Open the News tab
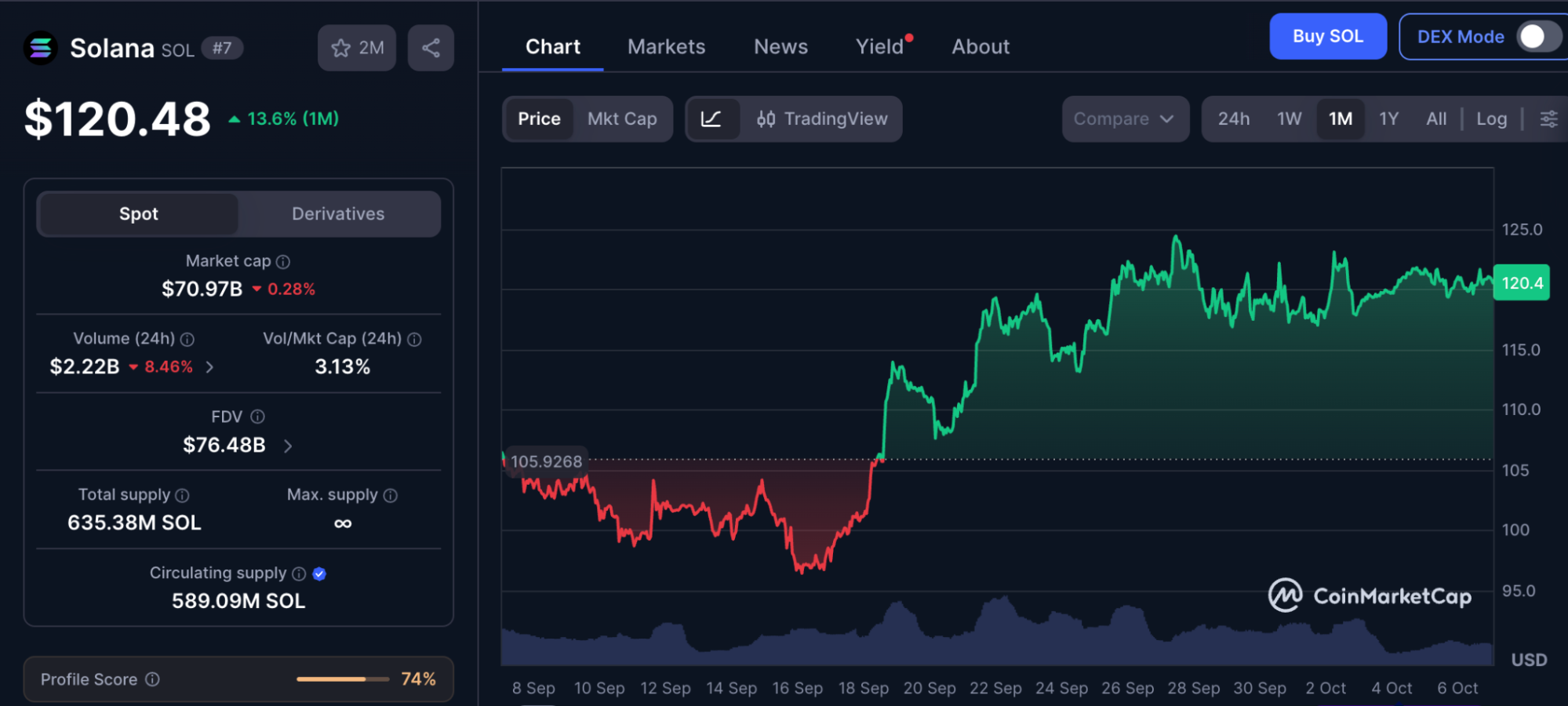This screenshot has width=1568, height=706. click(780, 47)
